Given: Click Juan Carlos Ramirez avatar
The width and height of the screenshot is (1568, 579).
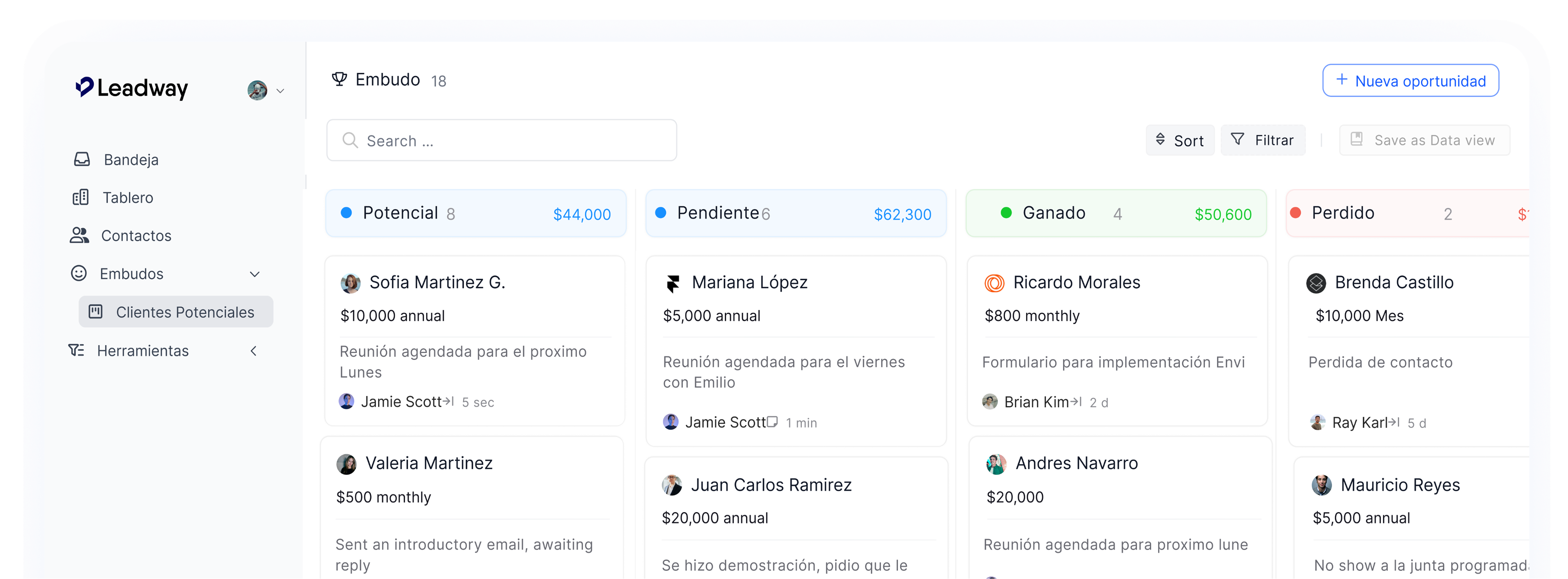Looking at the screenshot, I should click(x=672, y=485).
